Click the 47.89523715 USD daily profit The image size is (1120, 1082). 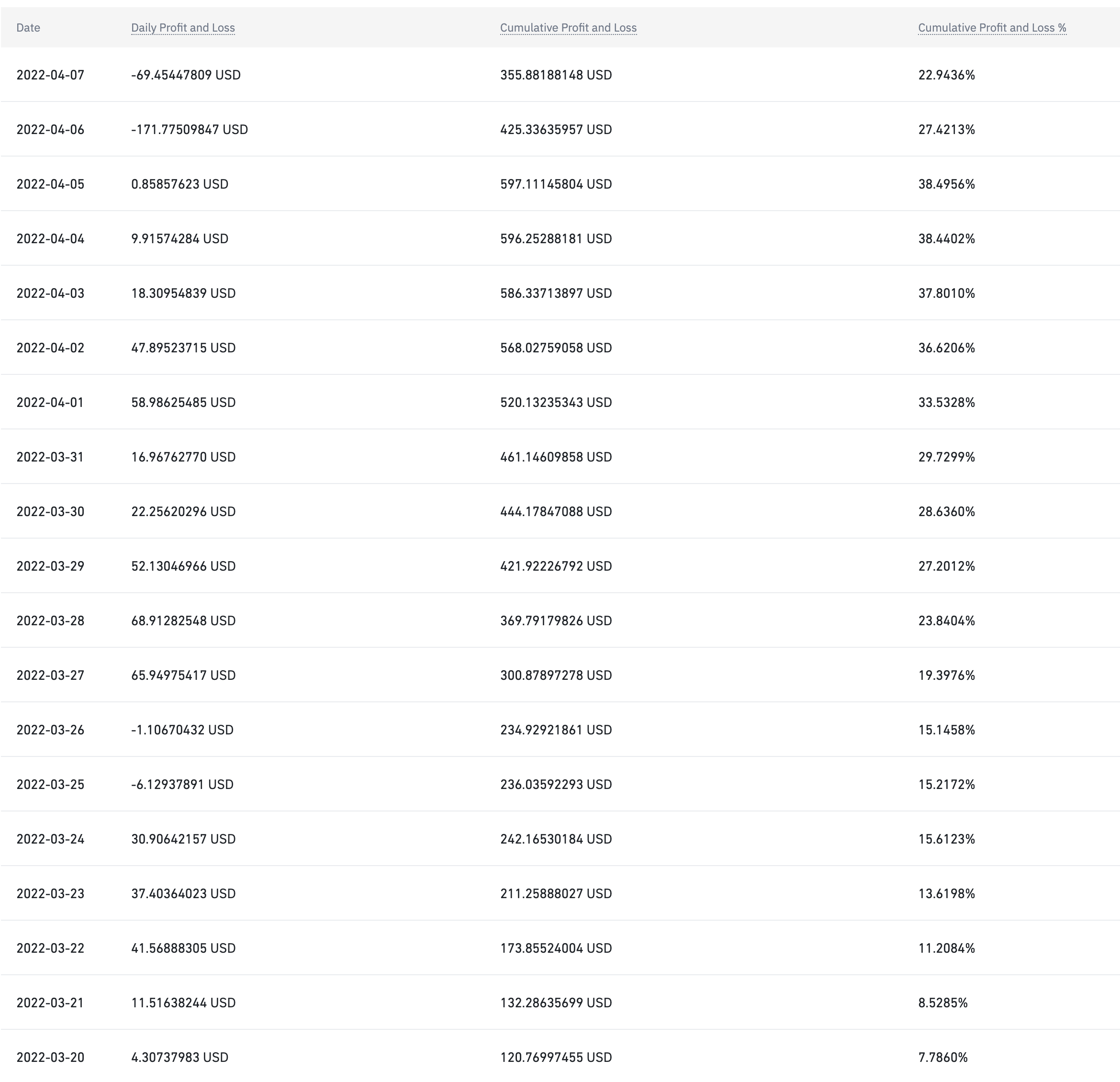click(x=183, y=348)
